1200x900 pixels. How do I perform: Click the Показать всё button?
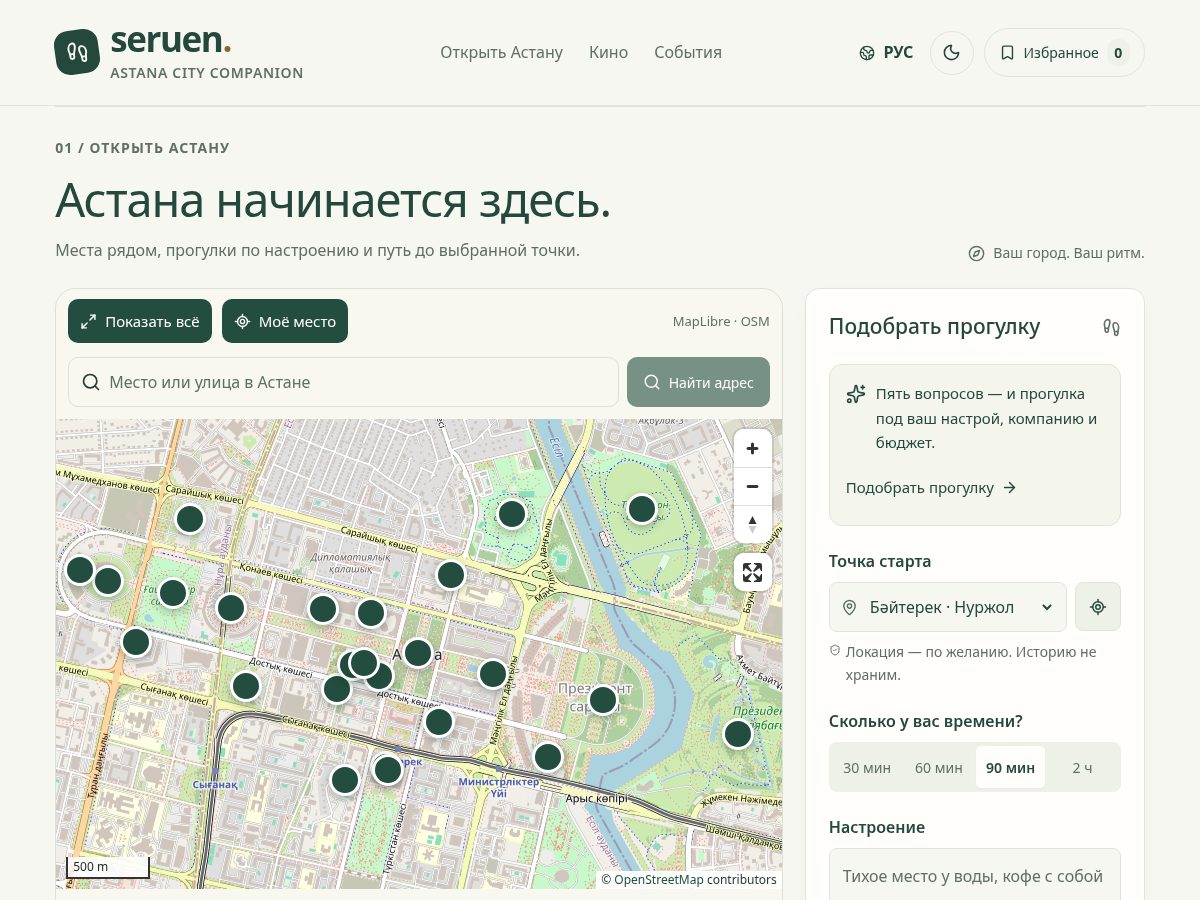point(140,321)
